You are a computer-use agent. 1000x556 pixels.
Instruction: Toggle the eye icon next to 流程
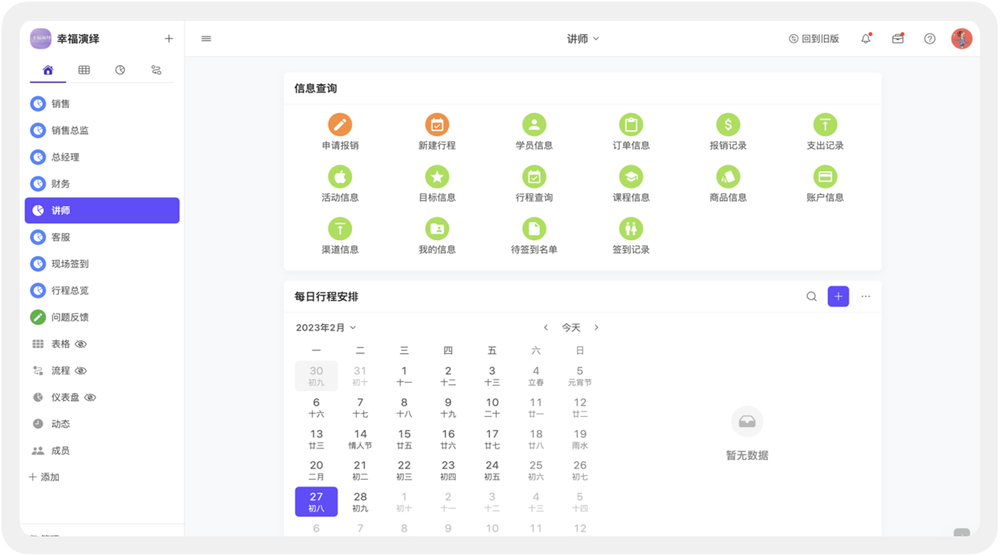pyautogui.click(x=81, y=371)
